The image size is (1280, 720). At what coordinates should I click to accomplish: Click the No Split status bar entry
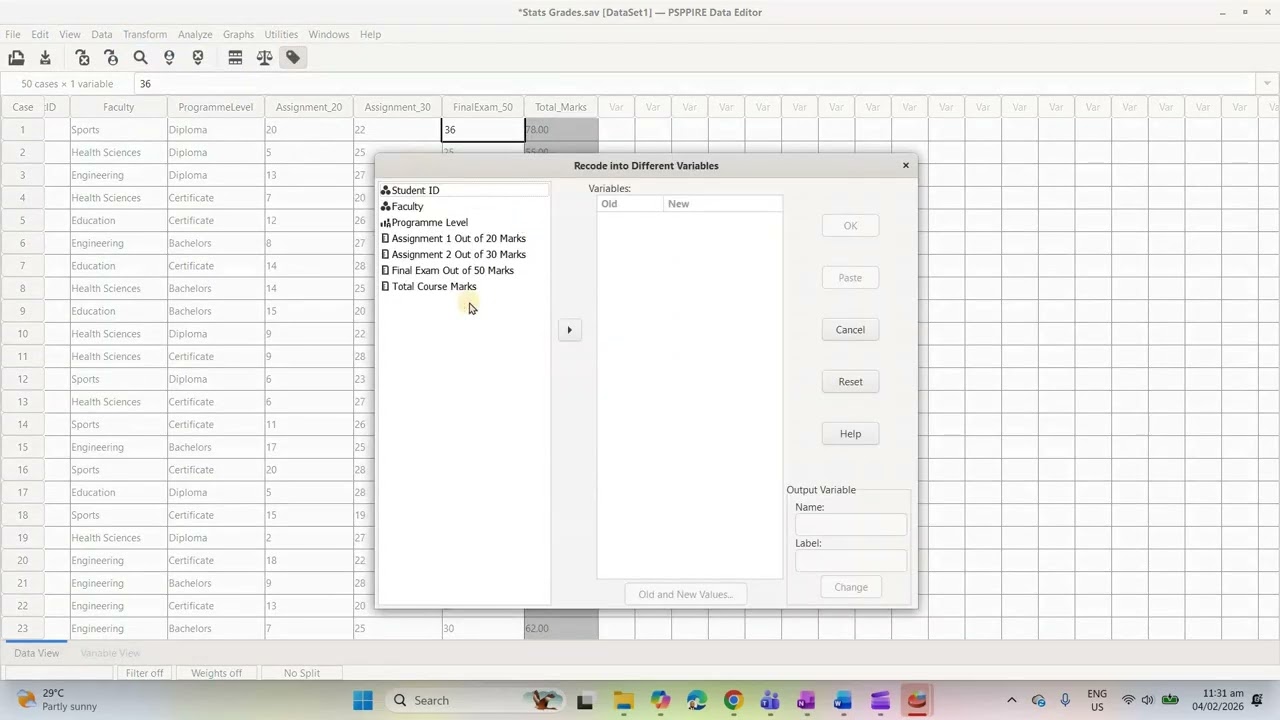(302, 673)
